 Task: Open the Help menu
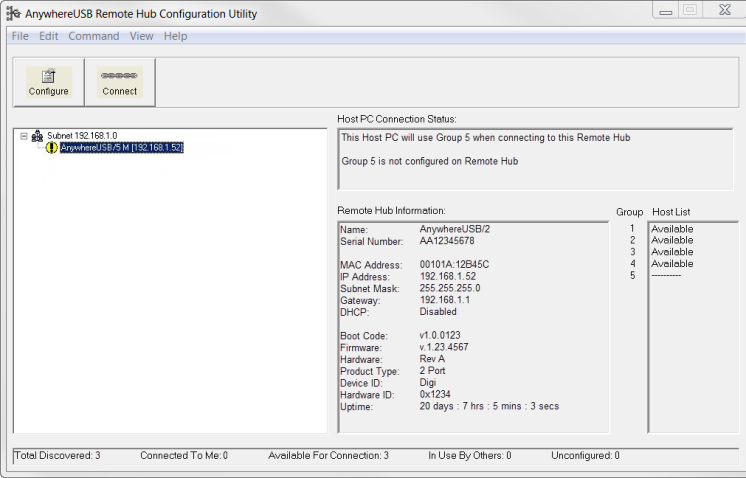point(176,36)
